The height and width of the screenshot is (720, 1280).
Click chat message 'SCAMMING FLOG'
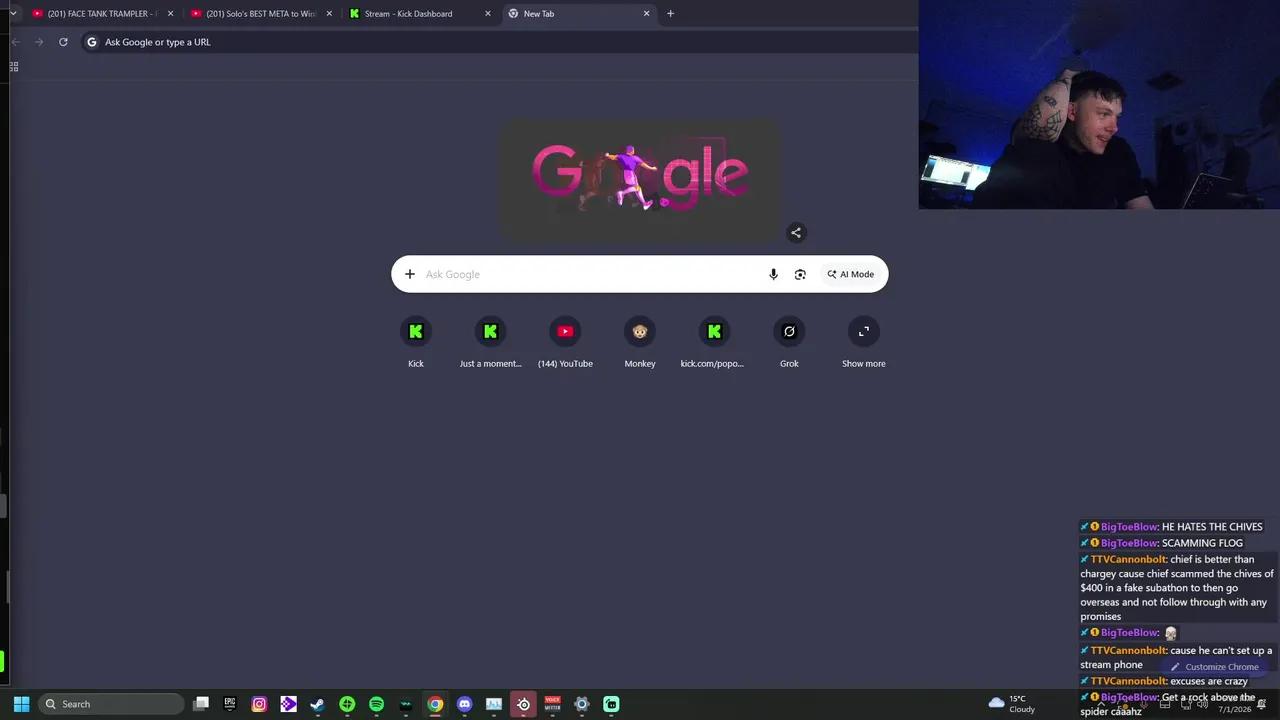pos(1202,543)
